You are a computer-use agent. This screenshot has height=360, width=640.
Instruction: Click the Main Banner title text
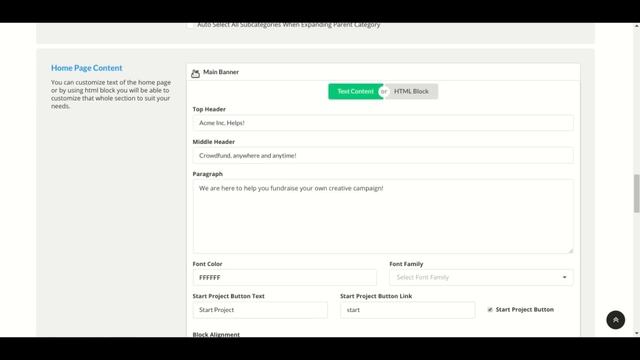tap(221, 72)
